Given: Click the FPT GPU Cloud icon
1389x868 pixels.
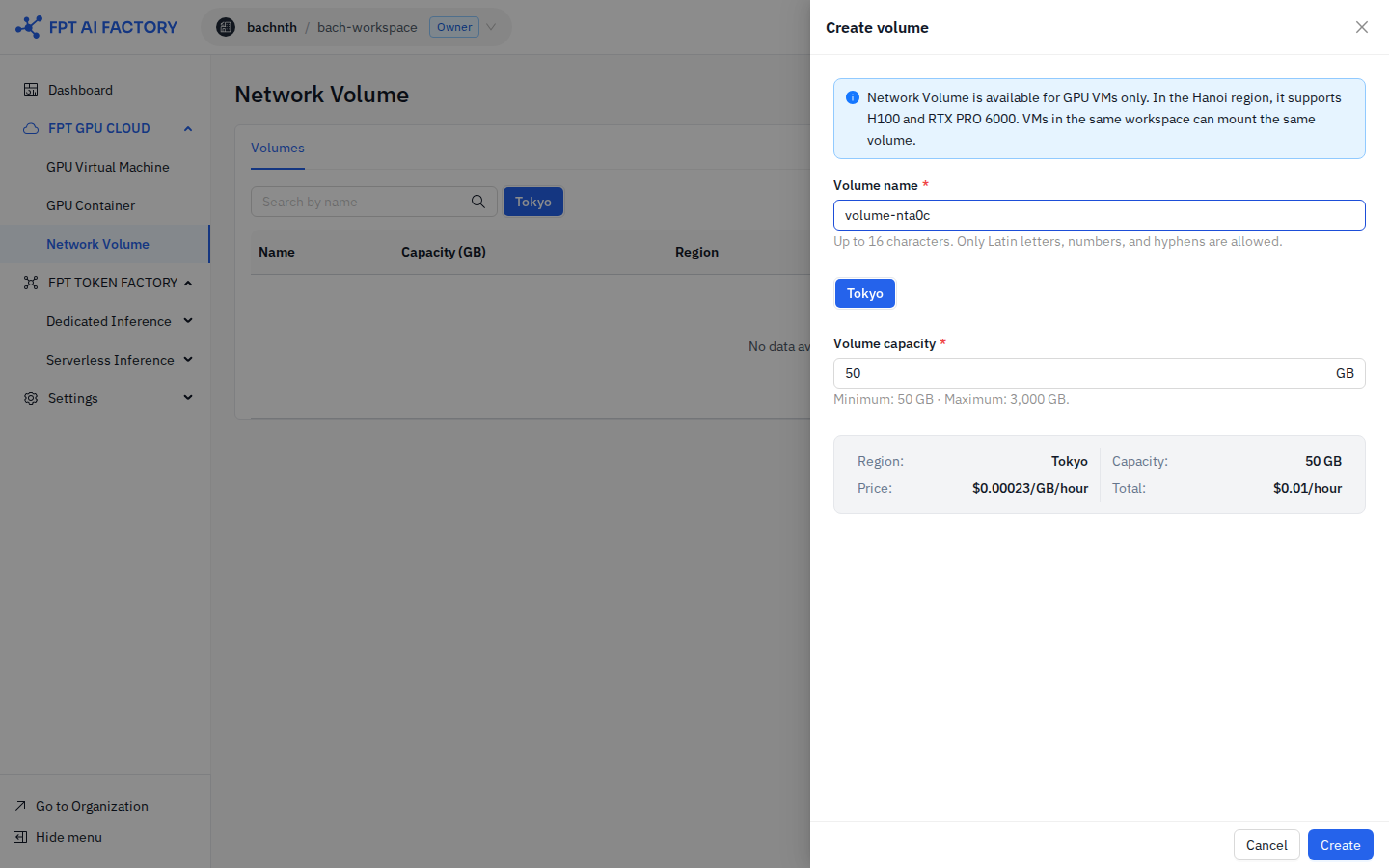Looking at the screenshot, I should pyautogui.click(x=31, y=128).
